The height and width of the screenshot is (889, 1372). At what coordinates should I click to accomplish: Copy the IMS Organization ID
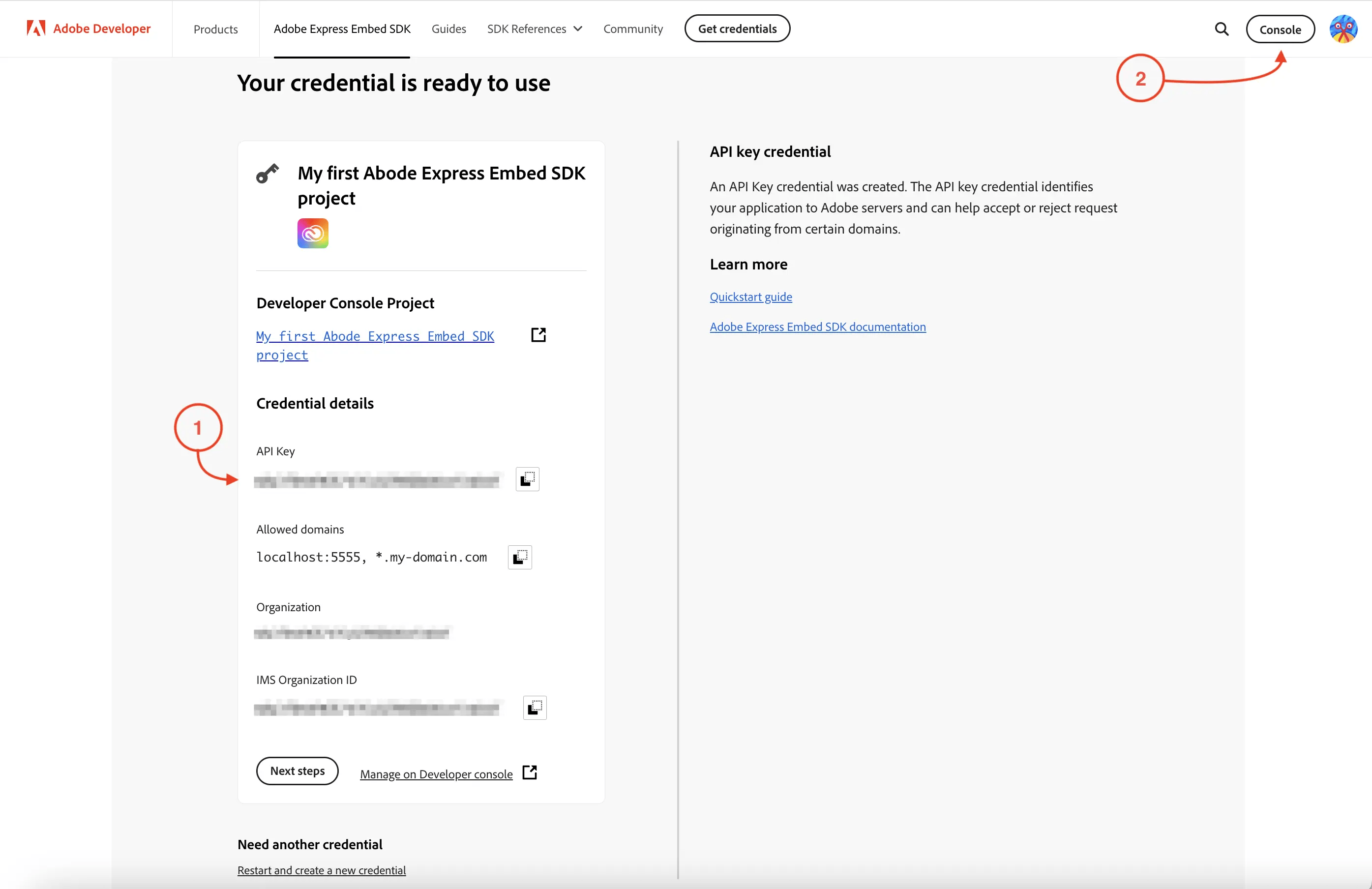535,708
